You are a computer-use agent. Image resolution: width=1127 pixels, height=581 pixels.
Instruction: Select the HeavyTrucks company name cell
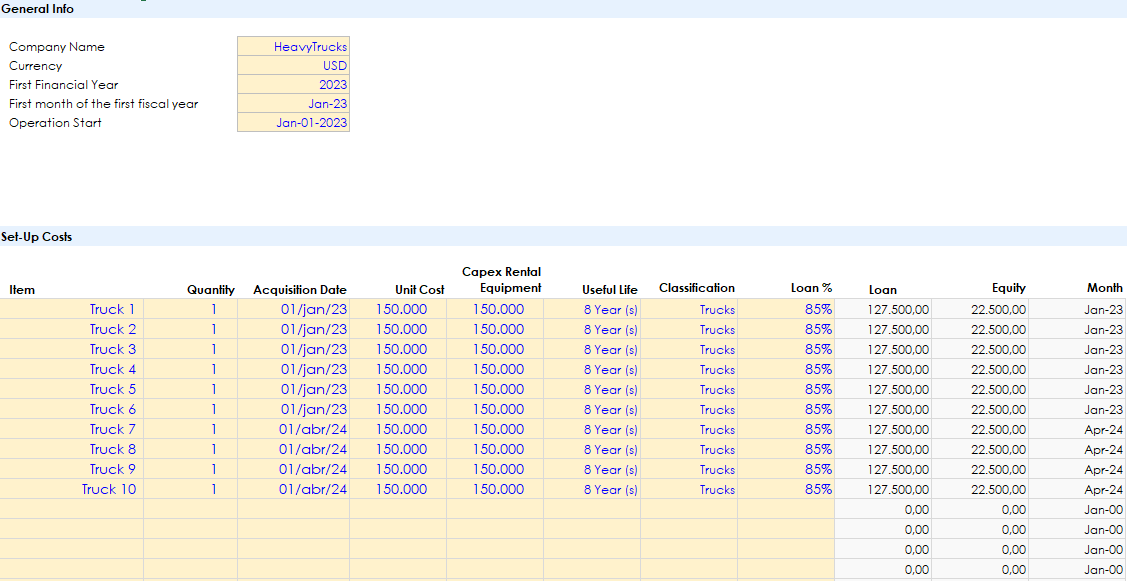293,46
